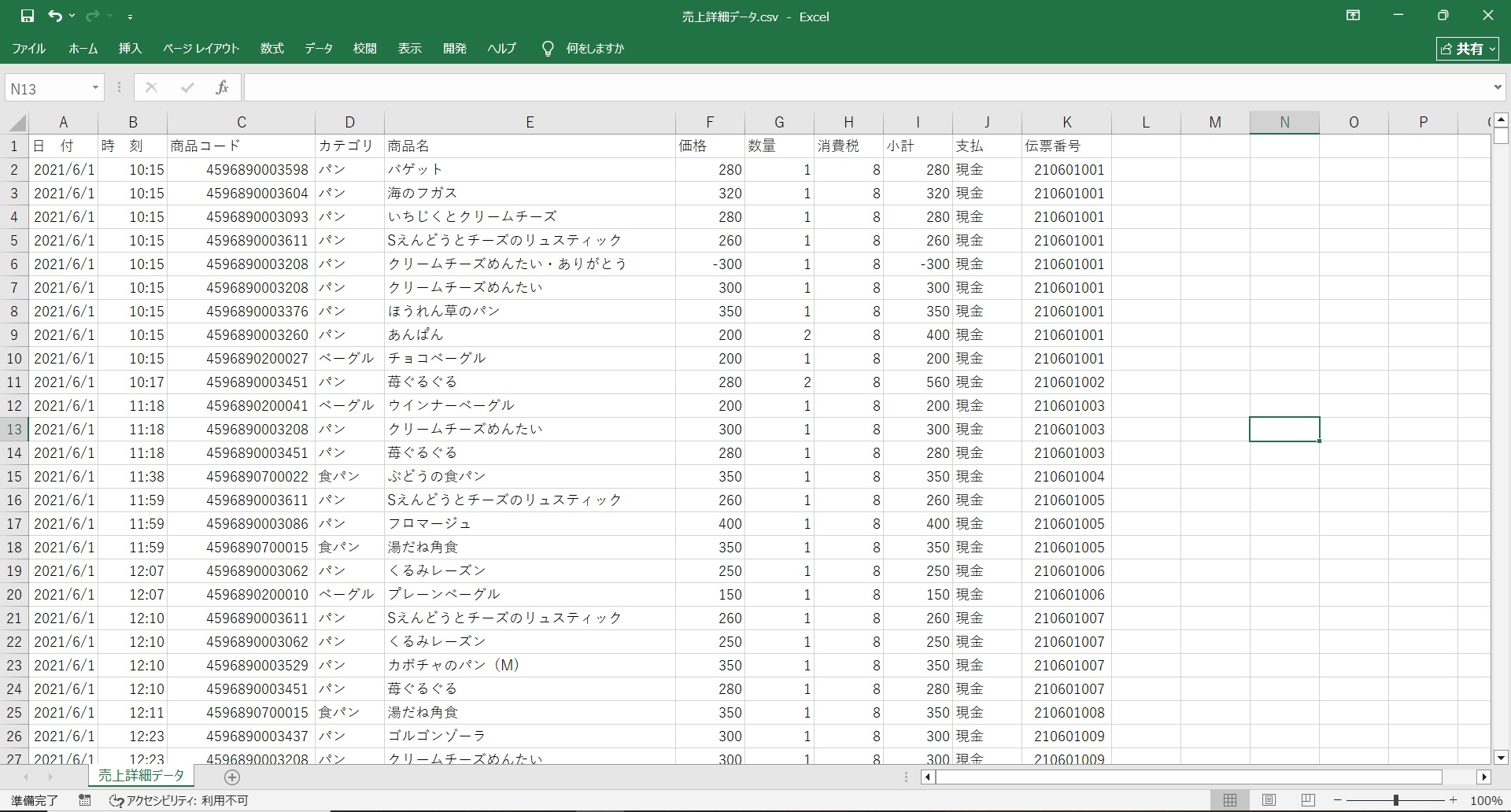Click the New Sheet plus icon
This screenshot has height=812, width=1511.
click(x=231, y=777)
